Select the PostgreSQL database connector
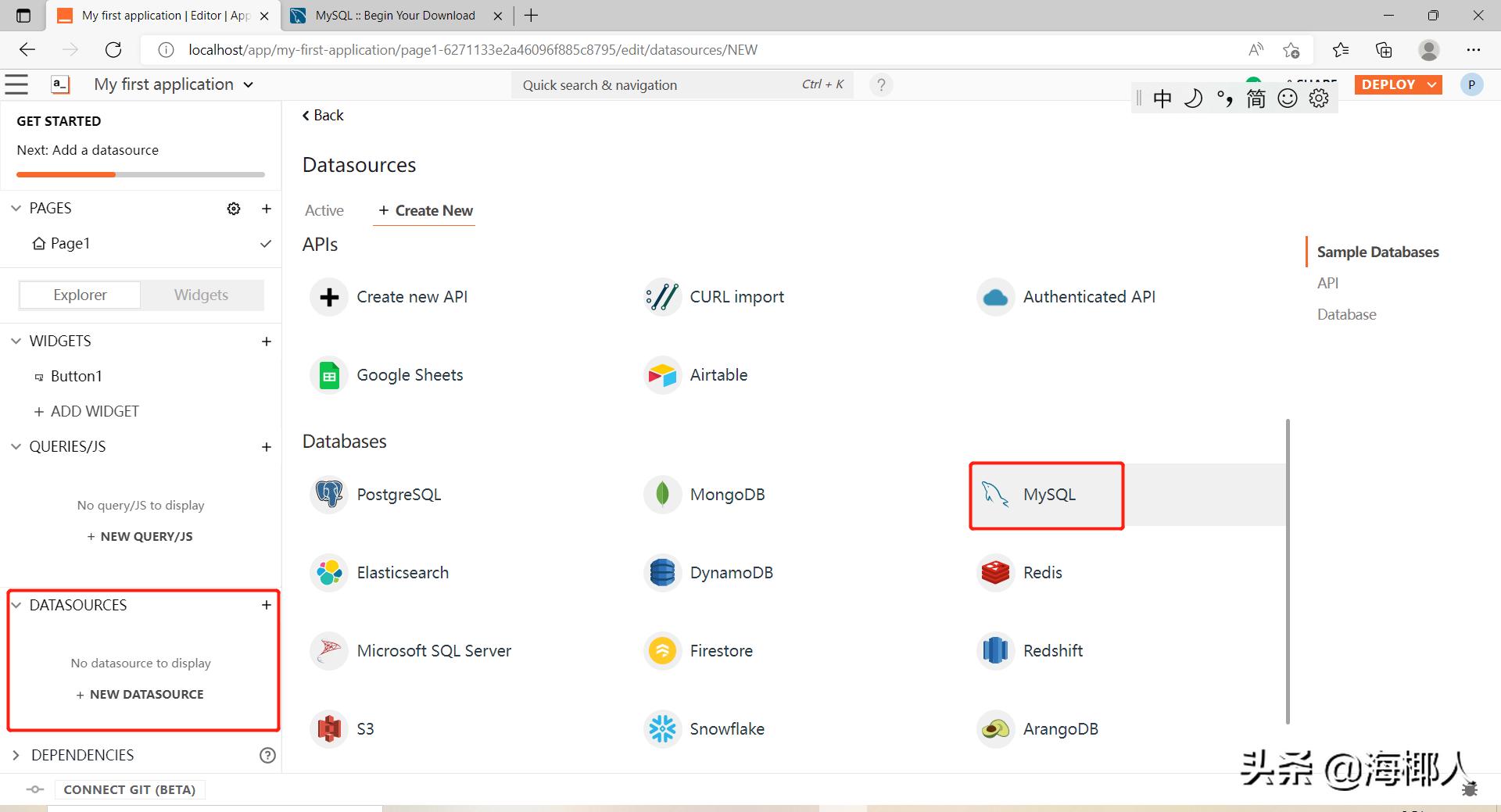 399,494
